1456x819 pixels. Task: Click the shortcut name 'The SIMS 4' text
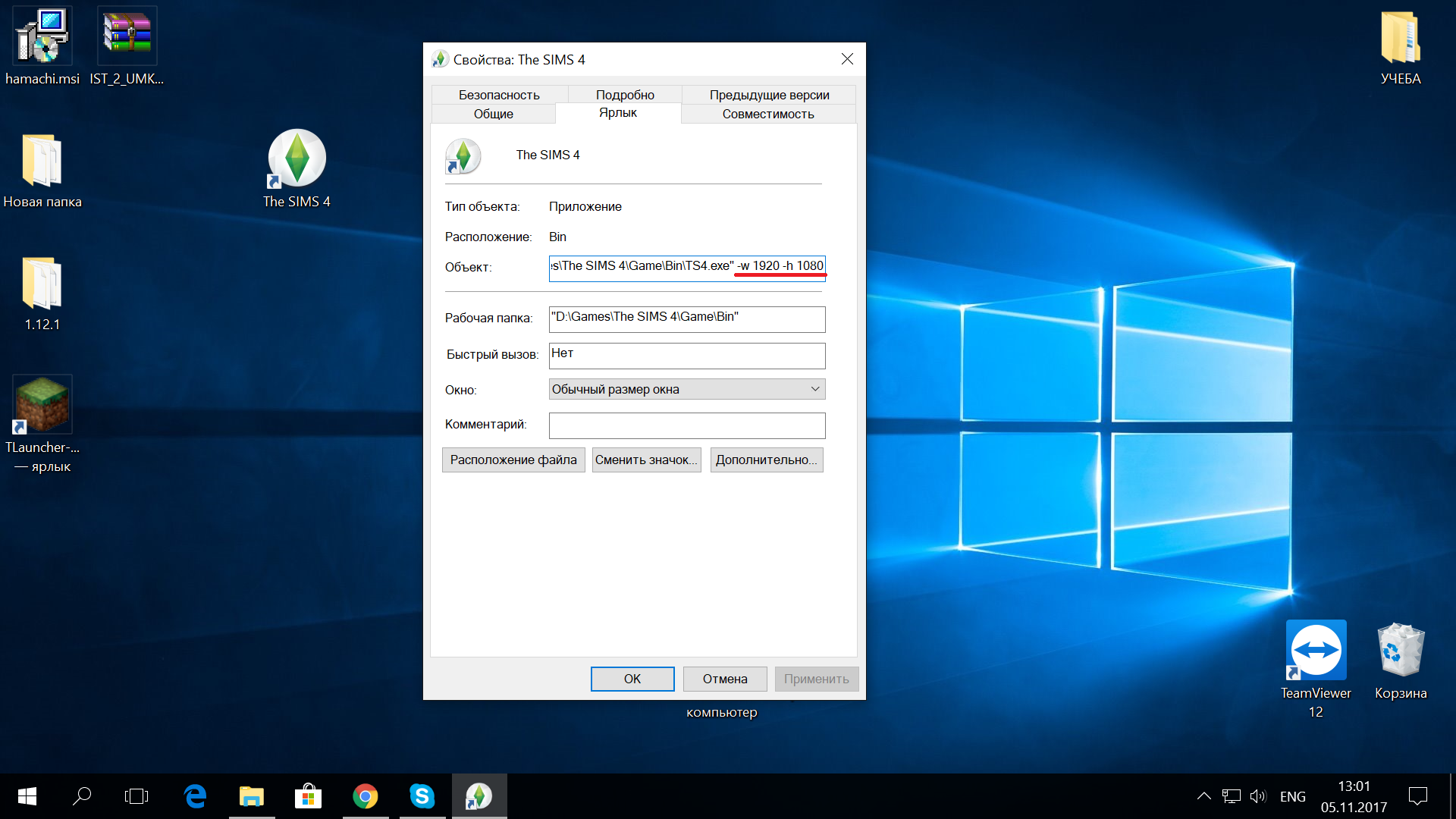548,155
